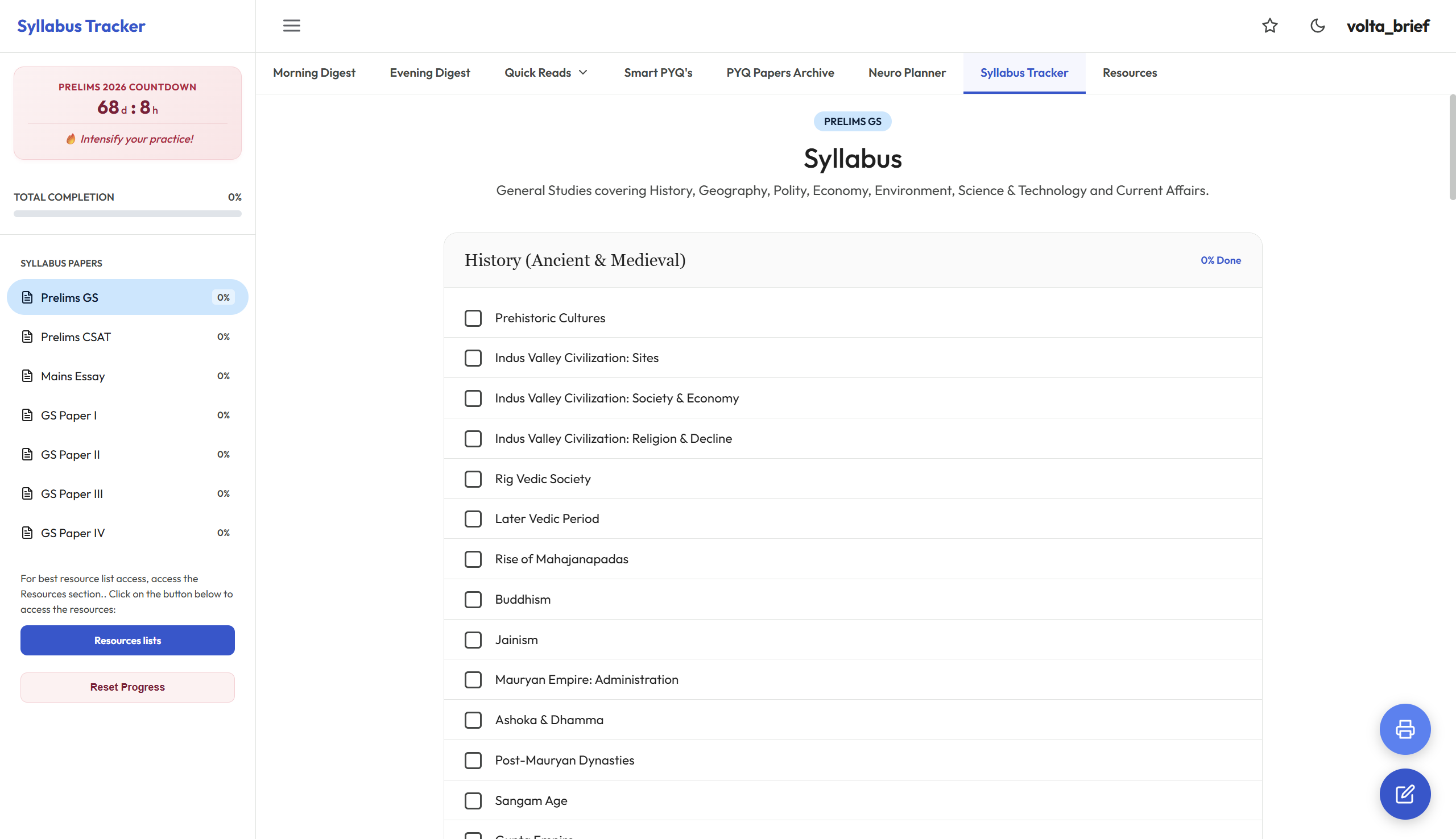Check the Prehistoric Cultures topic
The image size is (1456, 839).
473,318
